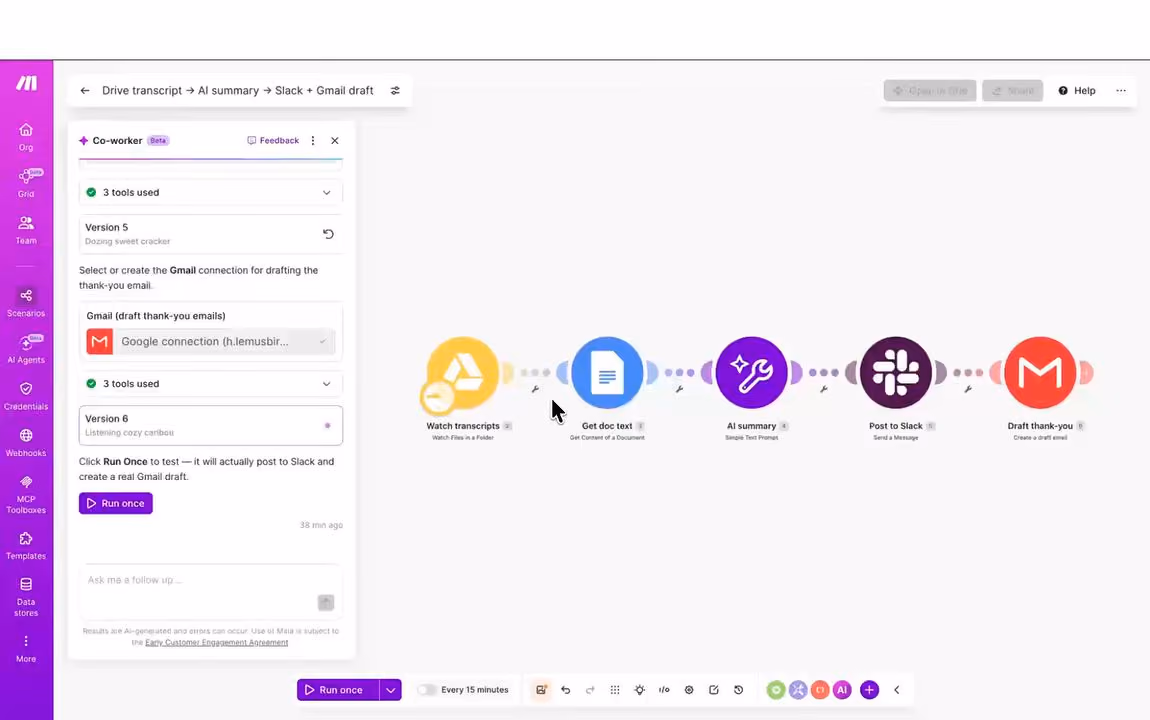
Task: Open Credentials in the sidebar
Action: 26,395
